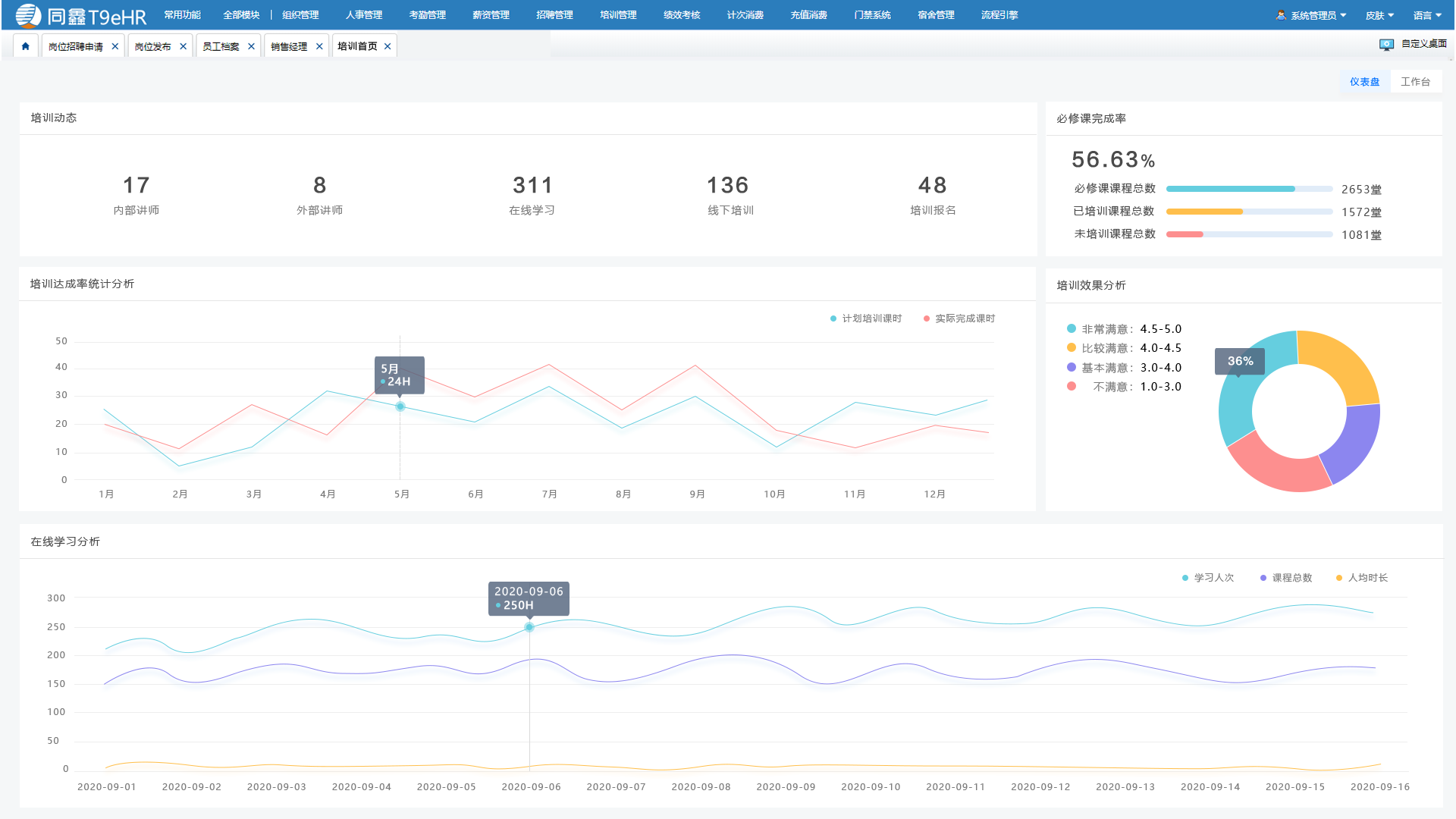
Task: Go to the home tab icon
Action: coord(26,46)
